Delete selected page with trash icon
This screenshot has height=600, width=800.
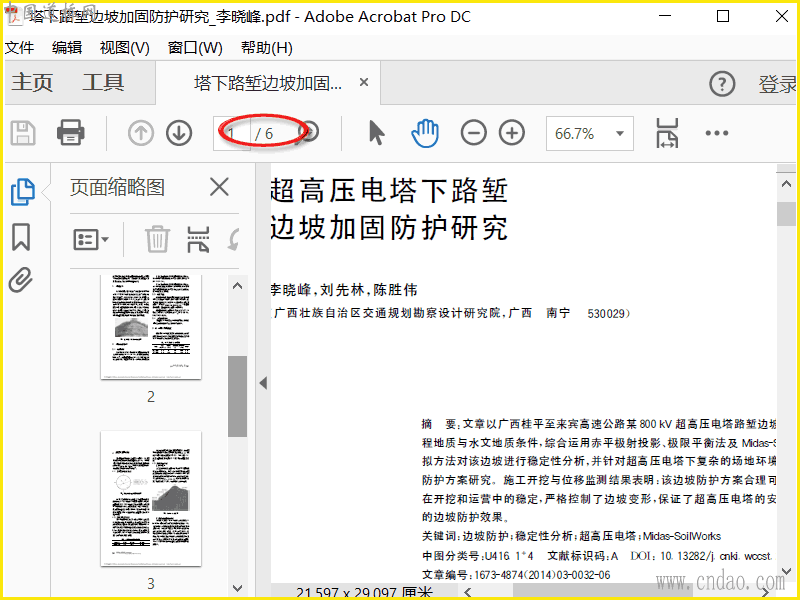157,239
